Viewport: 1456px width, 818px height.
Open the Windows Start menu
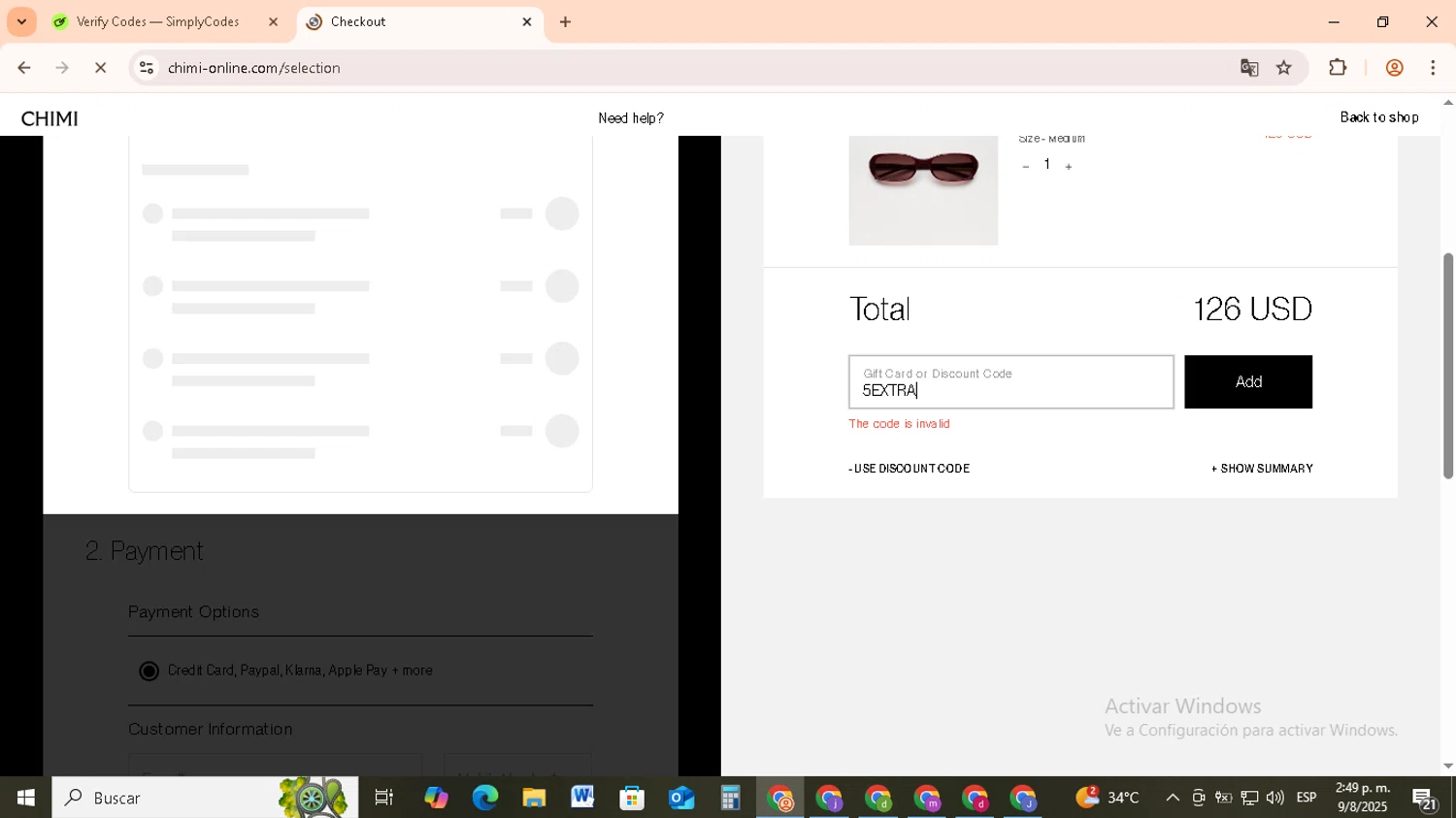tap(26, 798)
